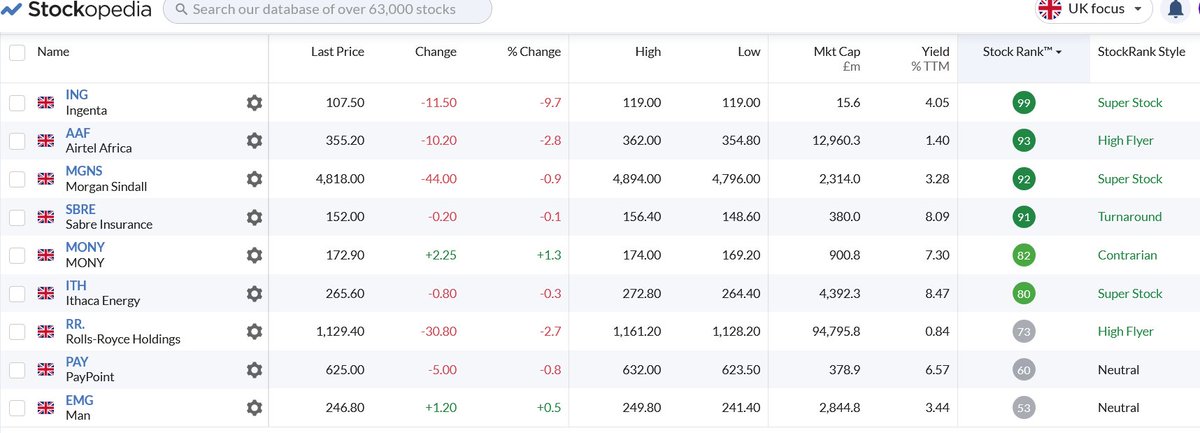Tick the checkbox for Airtel Africa

(17, 140)
